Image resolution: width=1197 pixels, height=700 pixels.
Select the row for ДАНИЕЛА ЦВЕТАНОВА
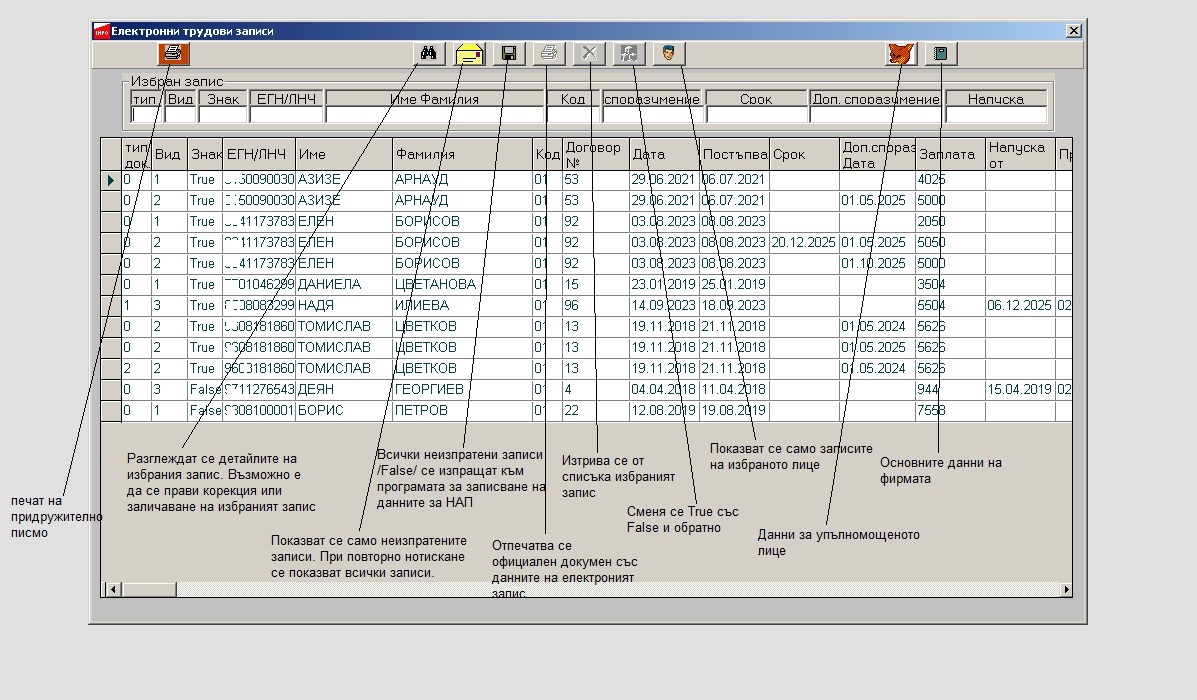pos(586,284)
